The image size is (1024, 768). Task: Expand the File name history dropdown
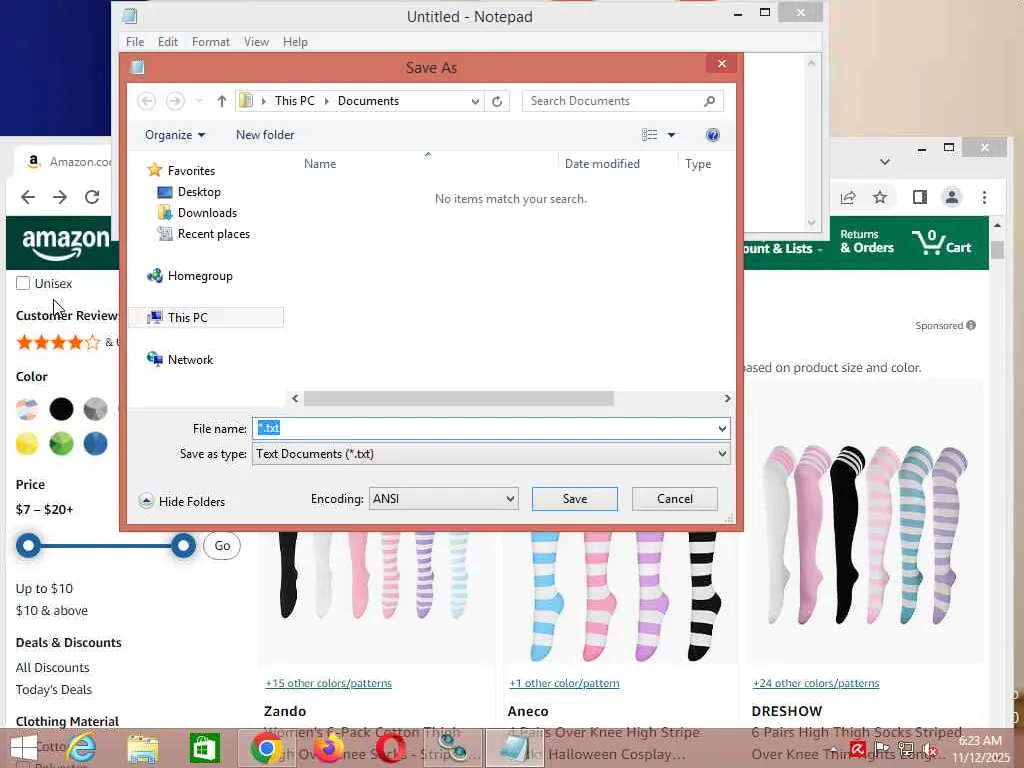coord(722,429)
